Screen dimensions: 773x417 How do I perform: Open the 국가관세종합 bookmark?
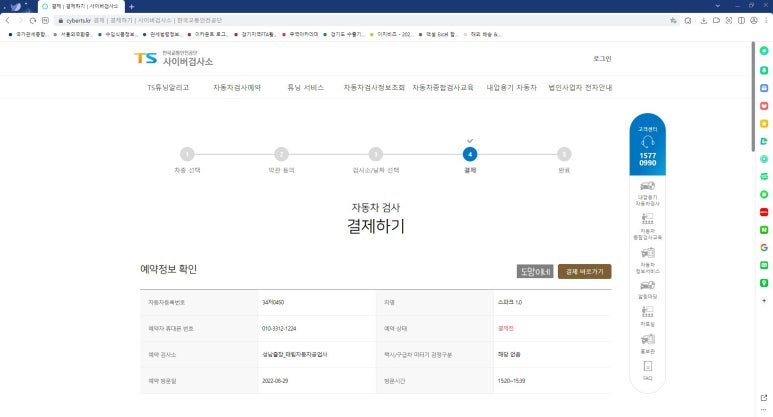(x=28, y=35)
